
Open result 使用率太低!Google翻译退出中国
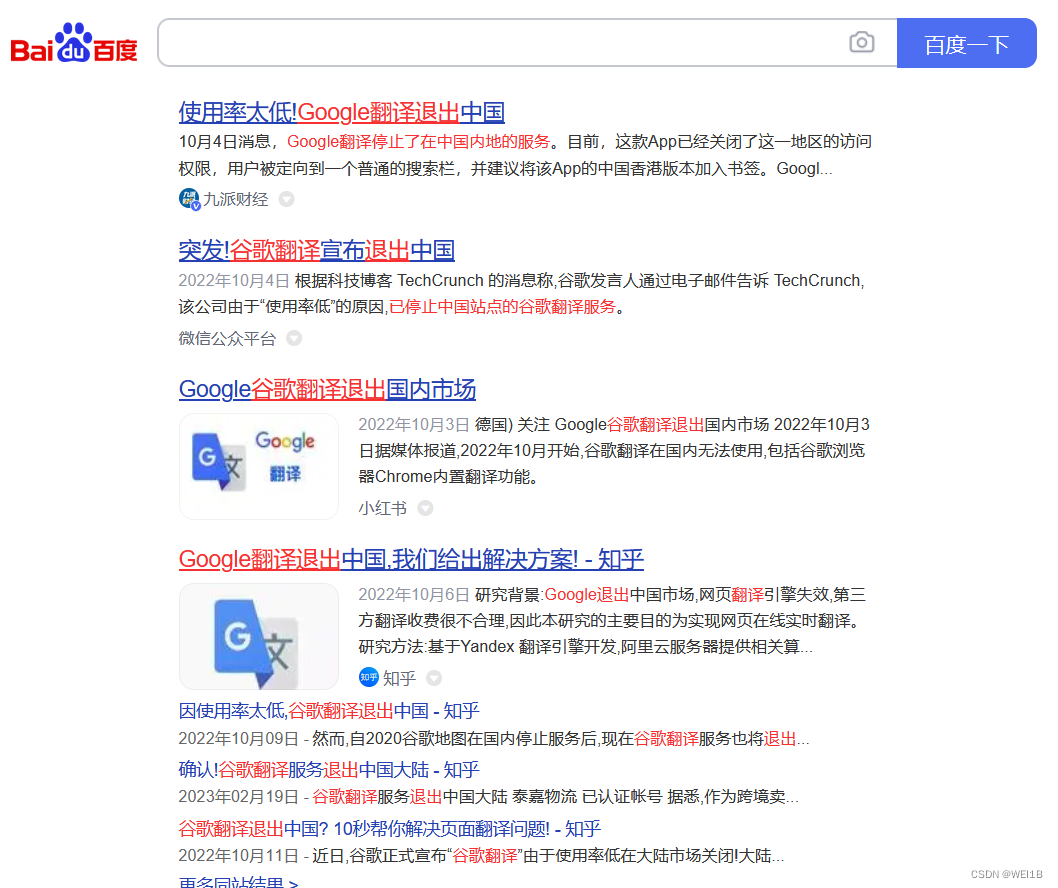(x=341, y=112)
